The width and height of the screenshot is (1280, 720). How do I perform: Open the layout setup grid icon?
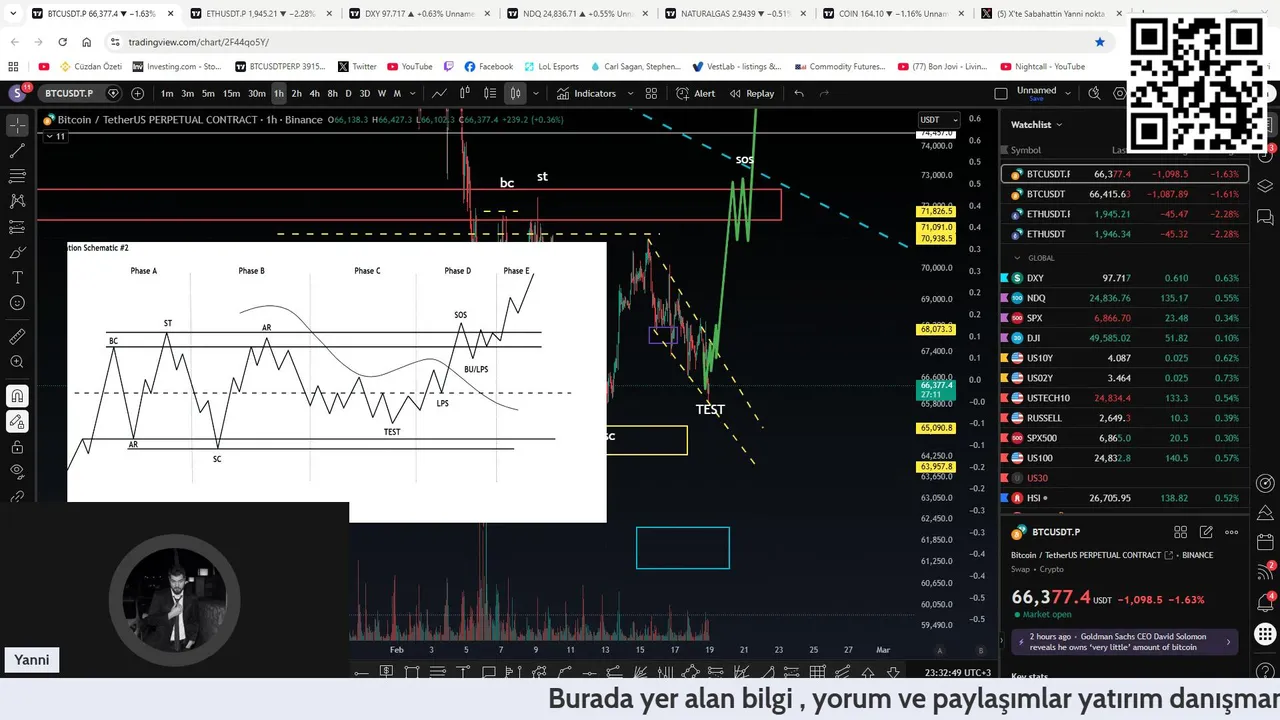click(651, 93)
